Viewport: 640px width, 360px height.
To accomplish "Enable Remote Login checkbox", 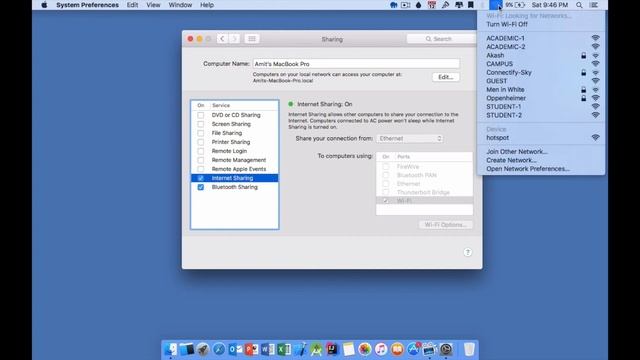I will click(200, 151).
